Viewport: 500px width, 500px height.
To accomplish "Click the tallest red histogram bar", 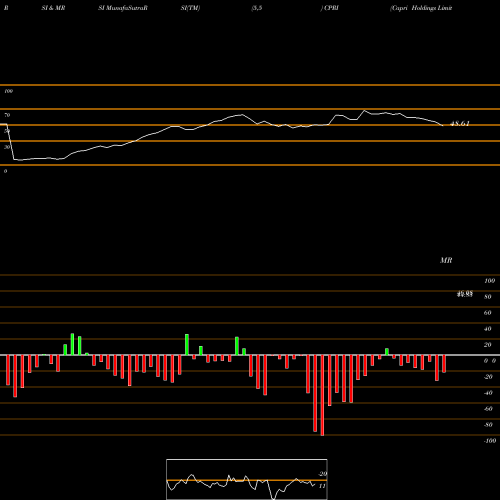I will (322, 395).
